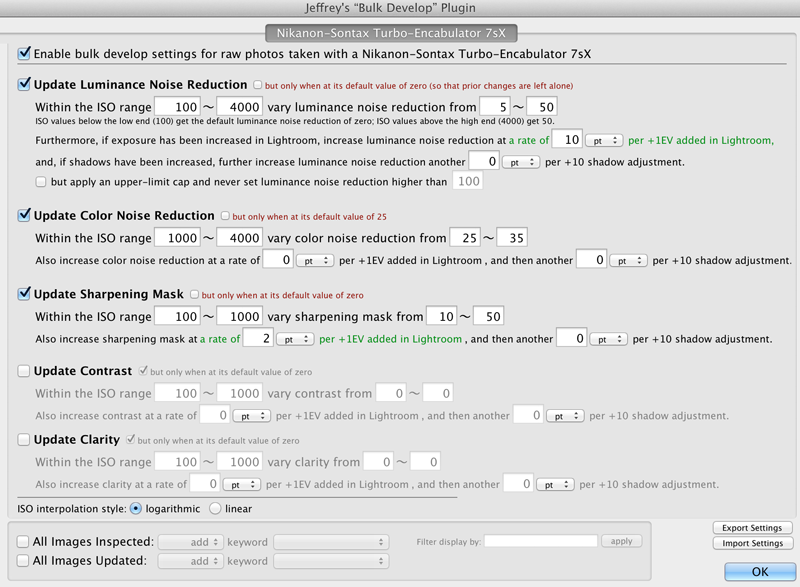This screenshot has width=800, height=587.
Task: Check color noise only at default 25
Action: pyautogui.click(x=225, y=216)
